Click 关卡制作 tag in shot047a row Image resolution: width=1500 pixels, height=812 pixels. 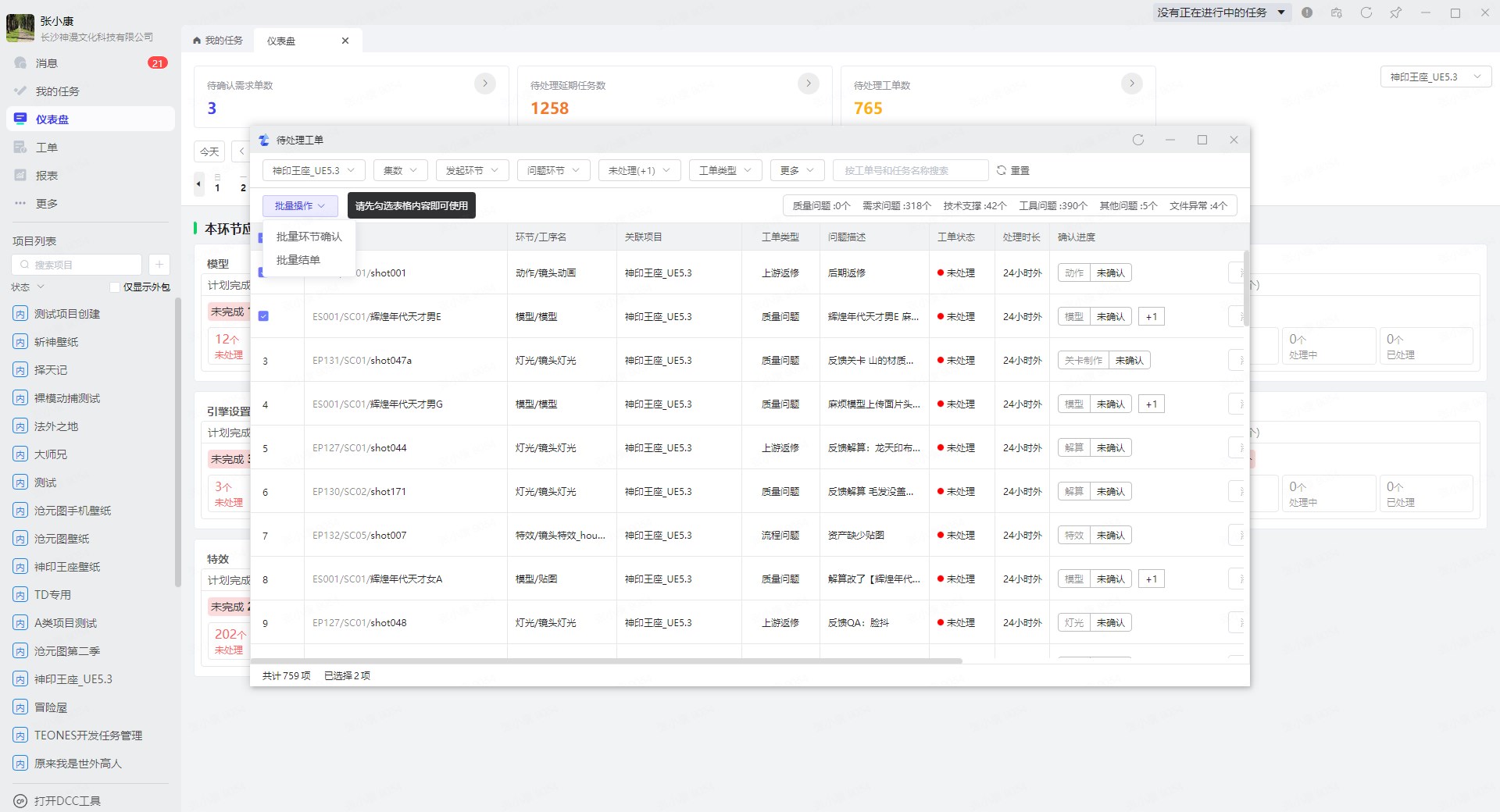[1083, 360]
